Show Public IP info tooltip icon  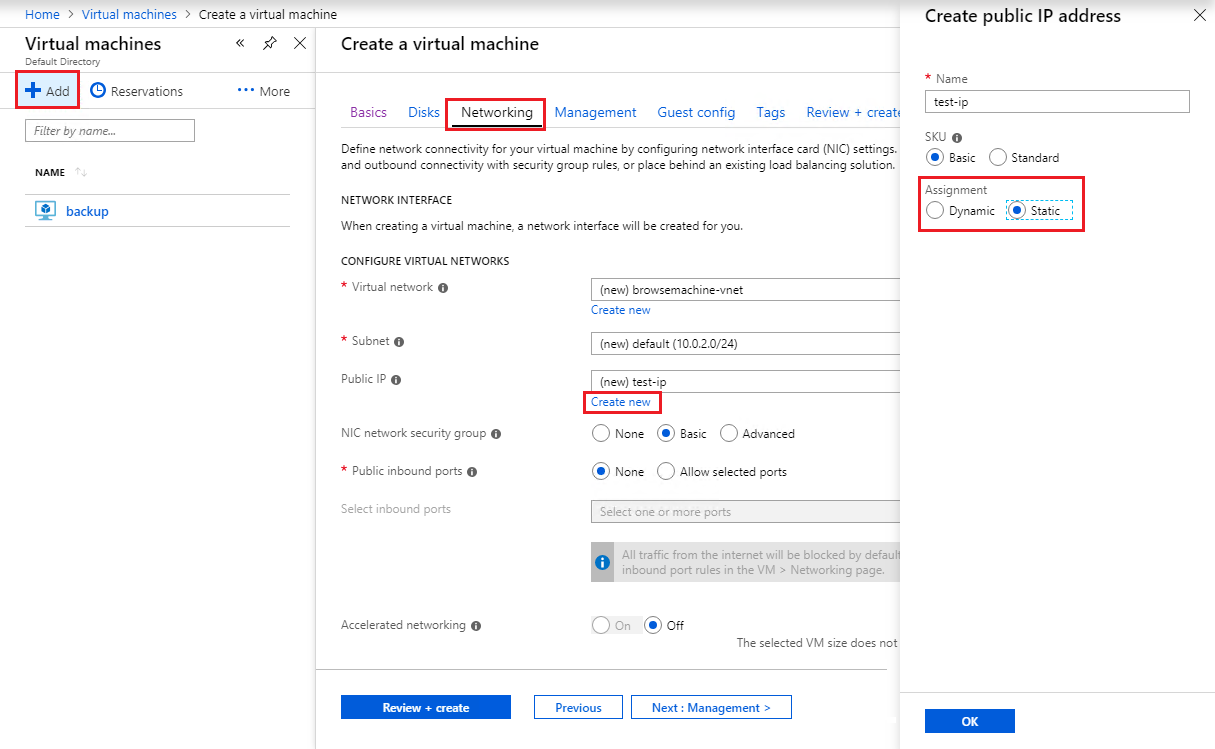click(396, 380)
